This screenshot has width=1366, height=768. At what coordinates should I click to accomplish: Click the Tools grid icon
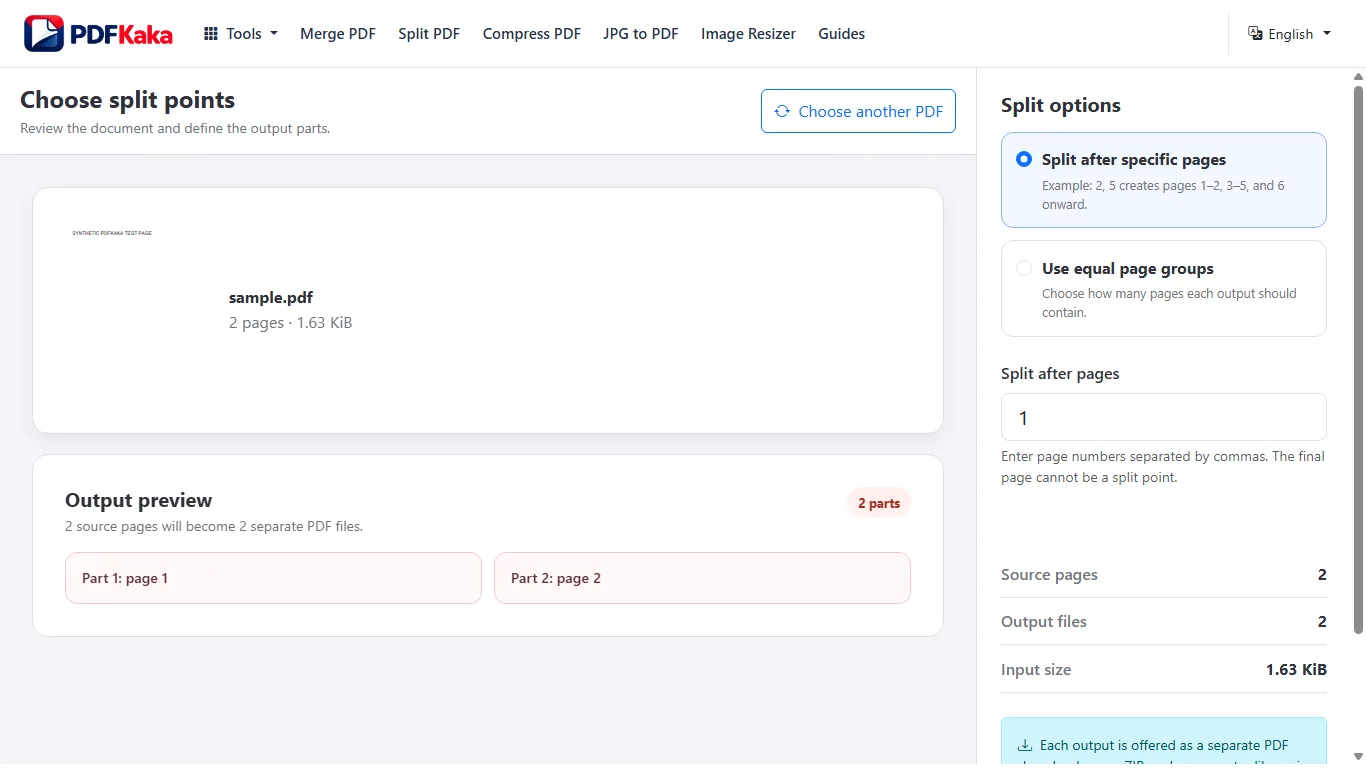pyautogui.click(x=211, y=34)
